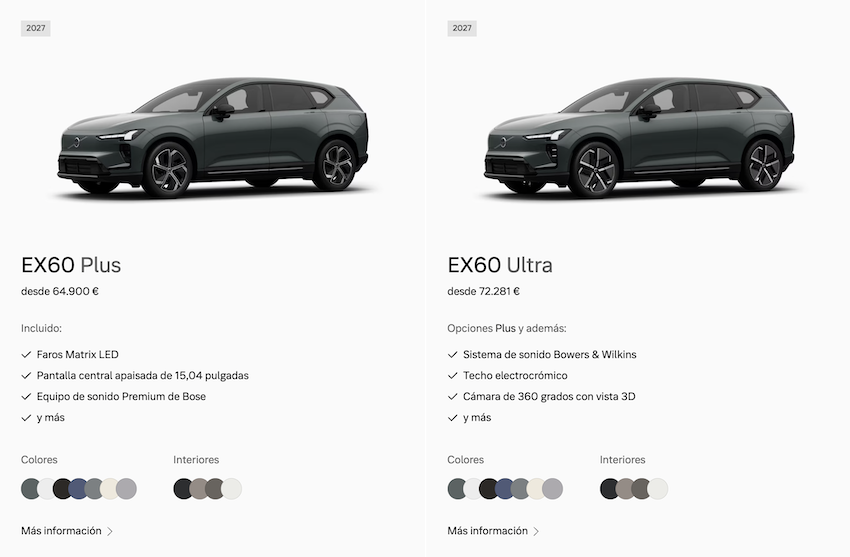Pick the dark green-gray color on EX60 Ultra

458,489
